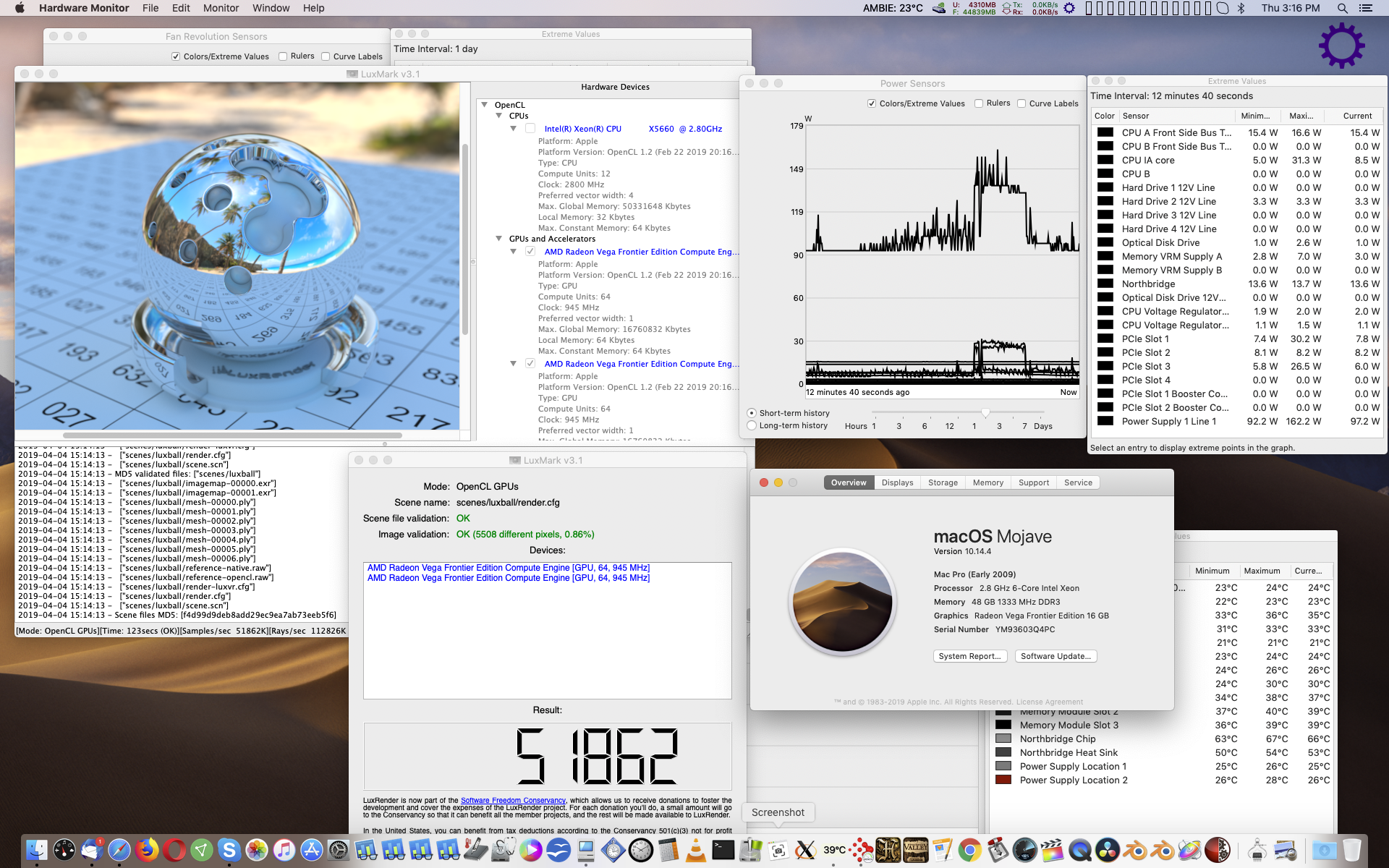Open Spotlight search magnifier icon
The image size is (1389, 868).
coord(1342,8)
